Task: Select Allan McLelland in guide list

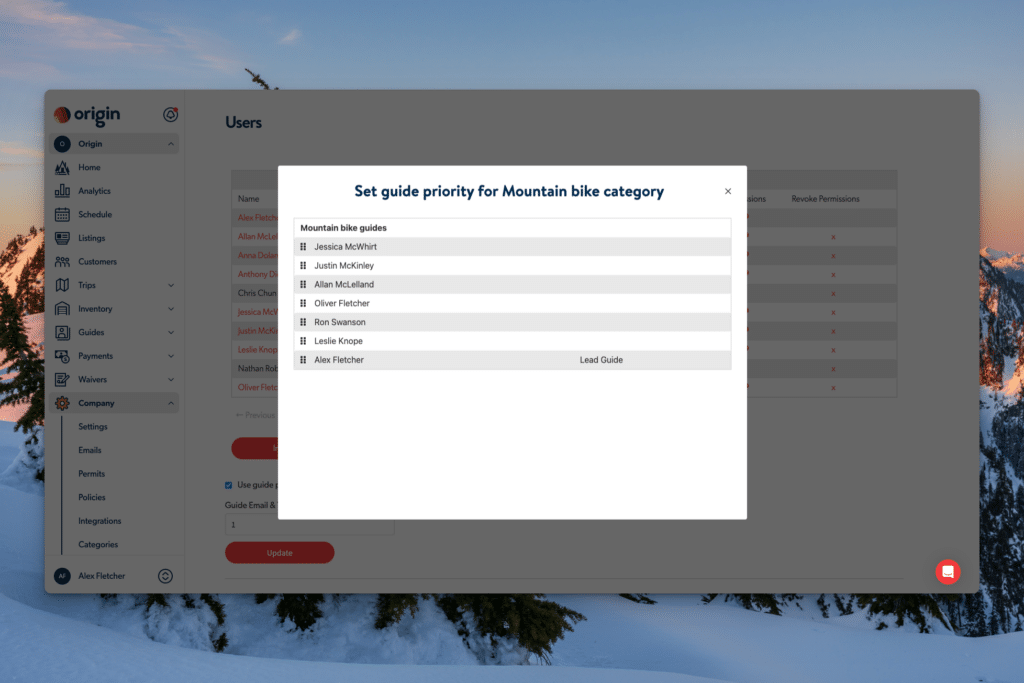Action: point(344,285)
